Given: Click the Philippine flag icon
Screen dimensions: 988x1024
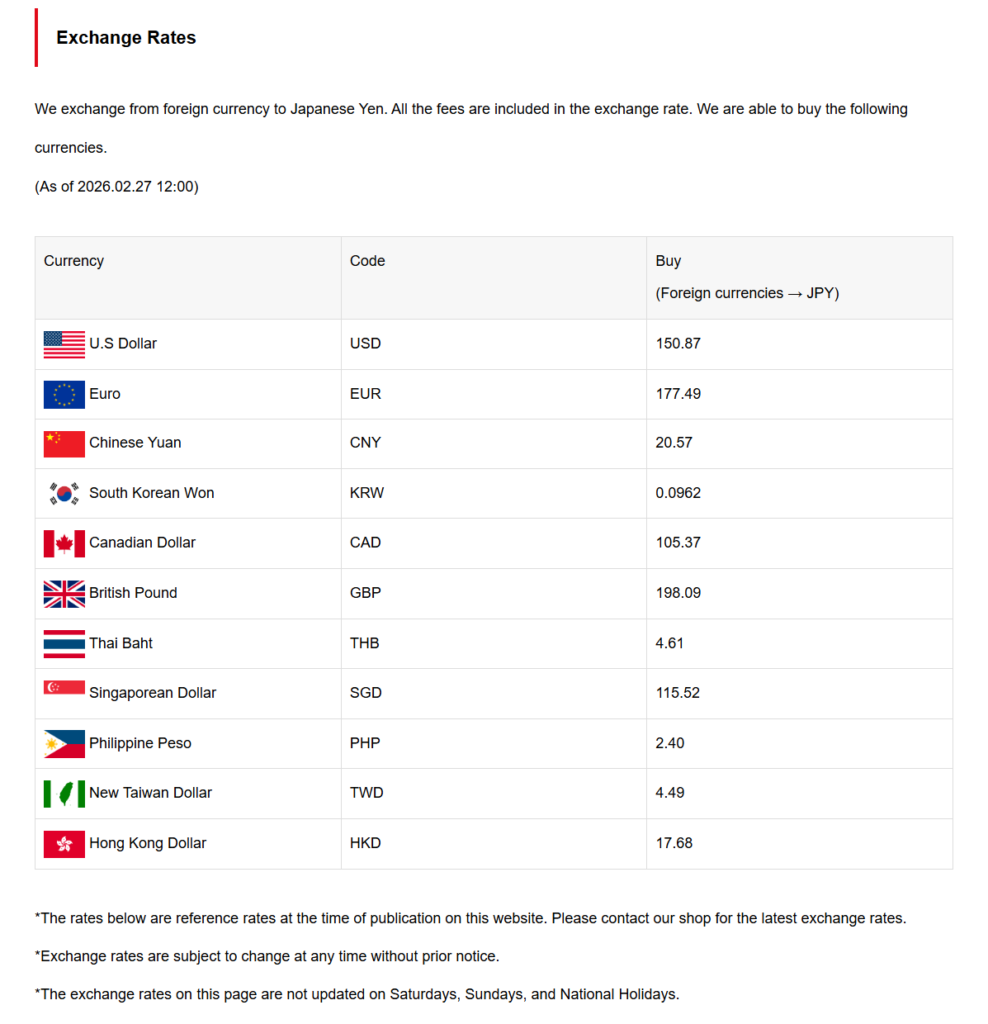Looking at the screenshot, I should coord(64,743).
